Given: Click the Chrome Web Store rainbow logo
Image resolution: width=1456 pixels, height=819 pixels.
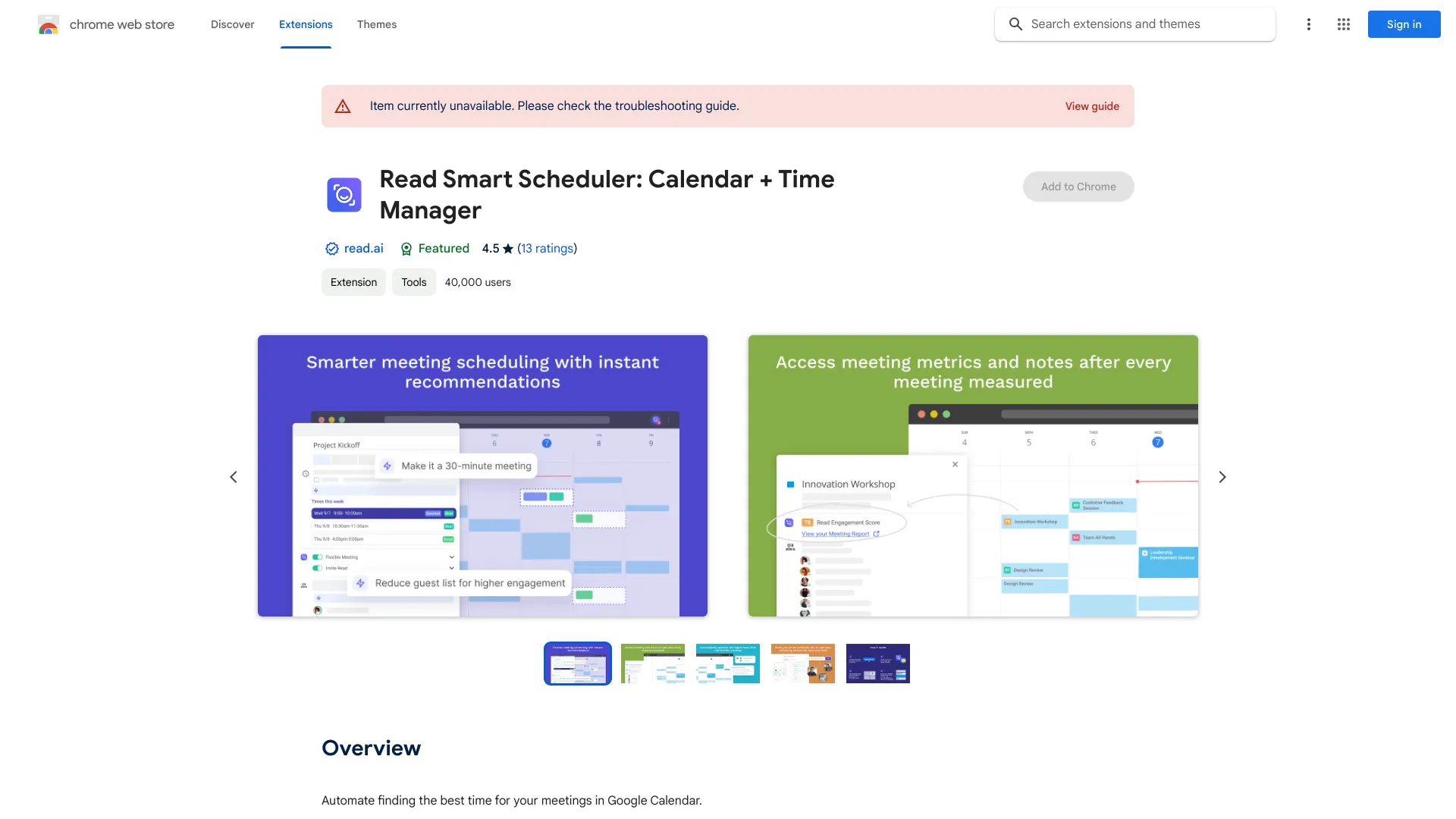Looking at the screenshot, I should tap(48, 24).
